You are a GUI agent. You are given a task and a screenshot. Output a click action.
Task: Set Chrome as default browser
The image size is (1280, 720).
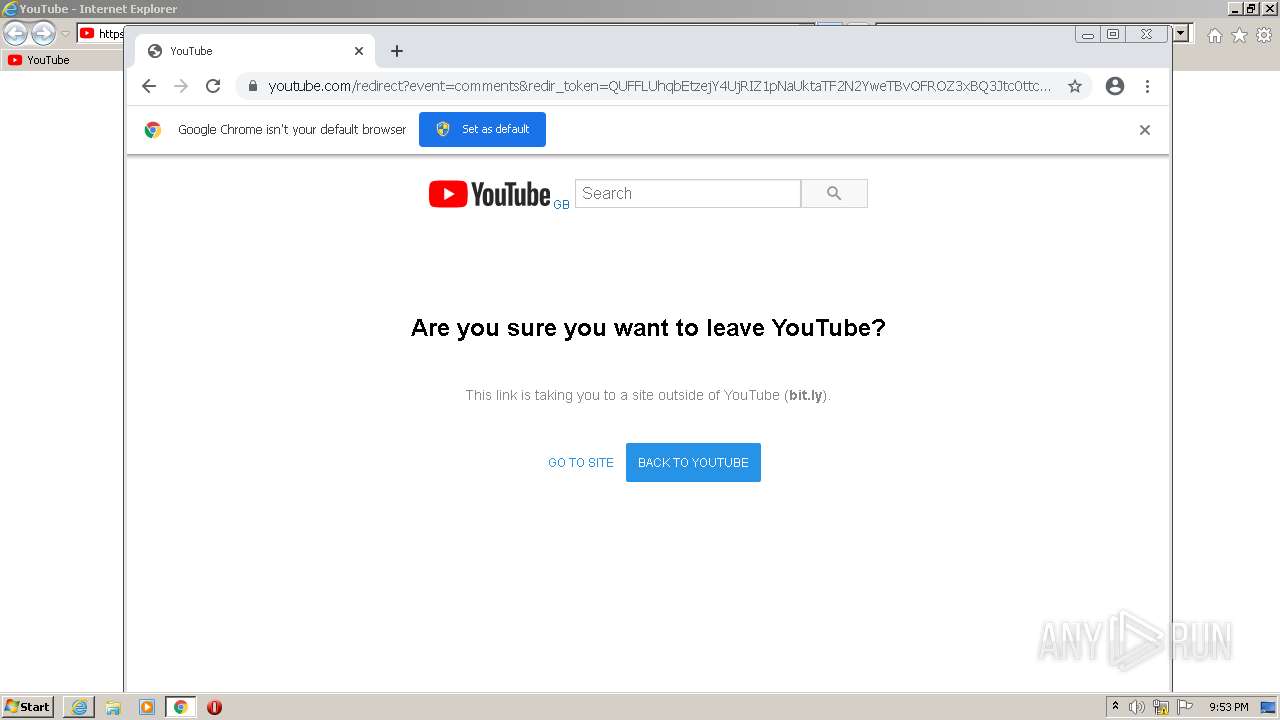pos(482,129)
